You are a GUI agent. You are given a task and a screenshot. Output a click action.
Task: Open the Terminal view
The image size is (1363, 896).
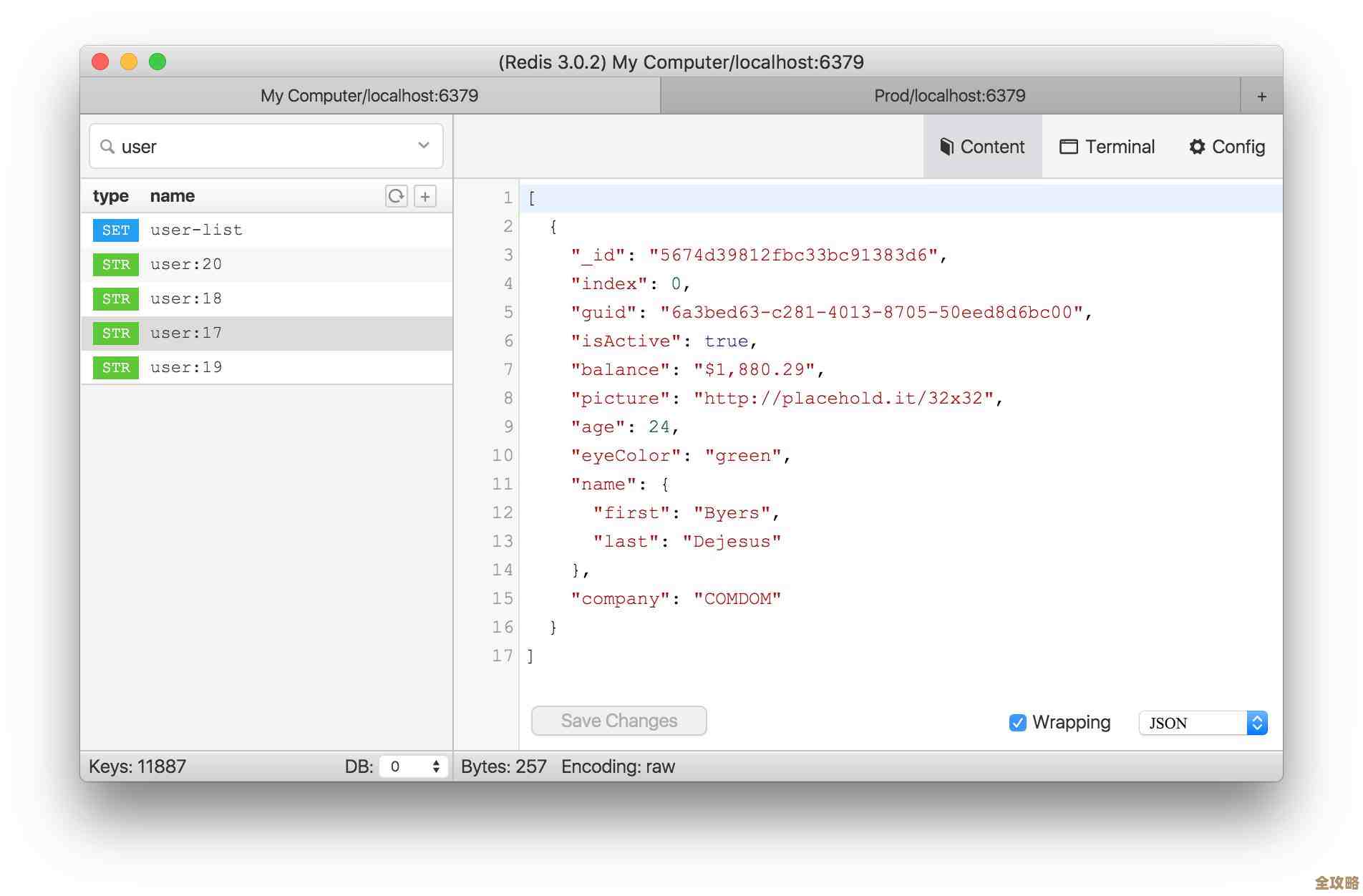(1107, 147)
